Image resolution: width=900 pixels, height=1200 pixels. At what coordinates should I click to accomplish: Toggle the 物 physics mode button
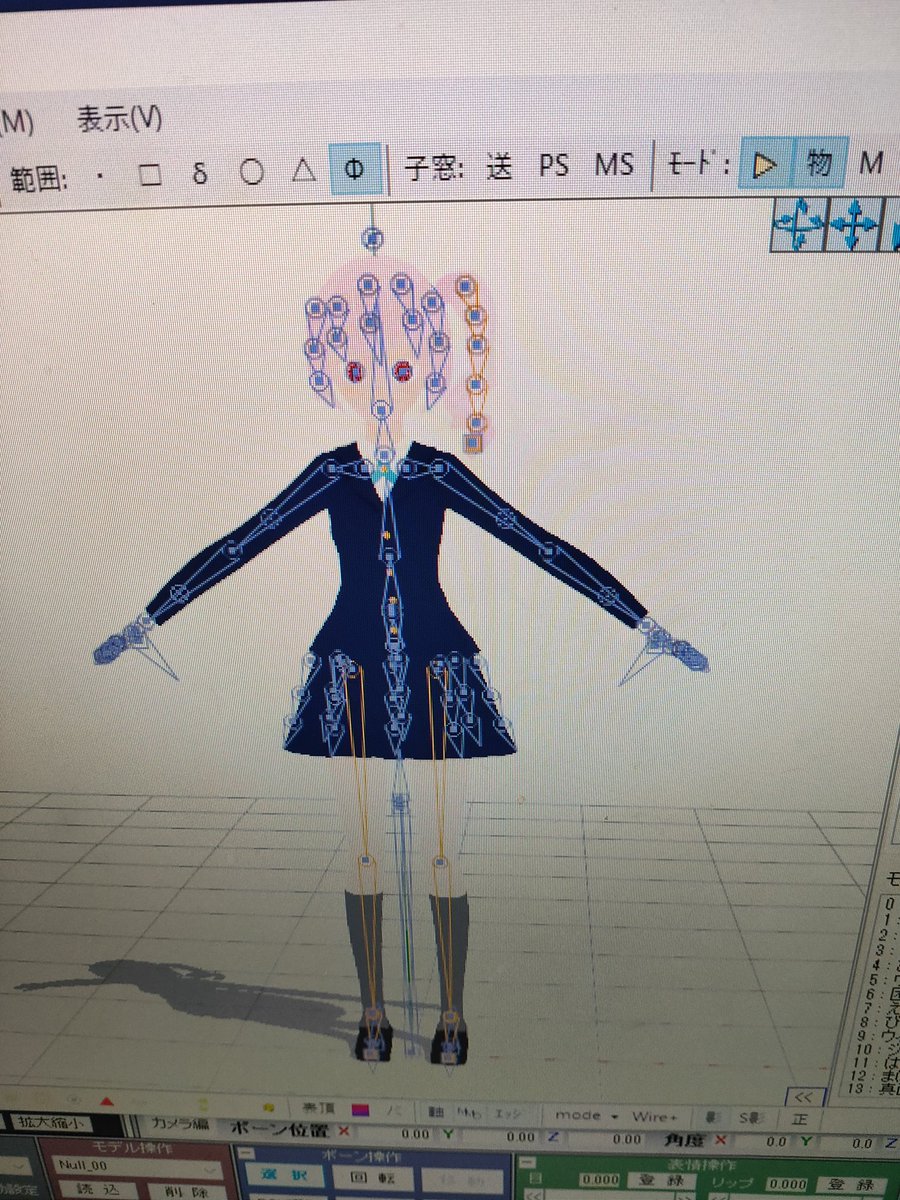pos(820,162)
